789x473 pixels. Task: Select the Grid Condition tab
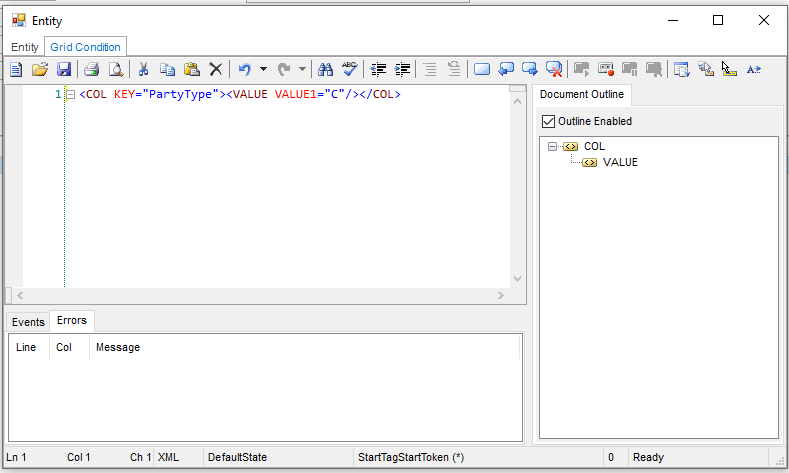(x=86, y=47)
